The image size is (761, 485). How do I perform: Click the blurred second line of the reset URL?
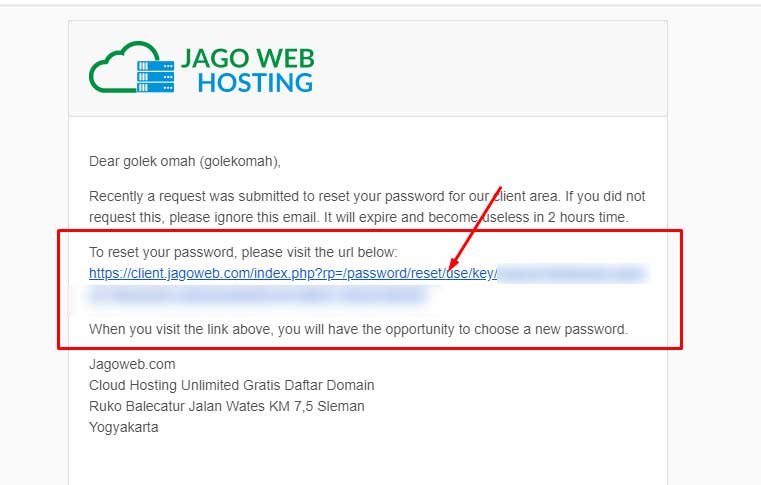pyautogui.click(x=258, y=295)
